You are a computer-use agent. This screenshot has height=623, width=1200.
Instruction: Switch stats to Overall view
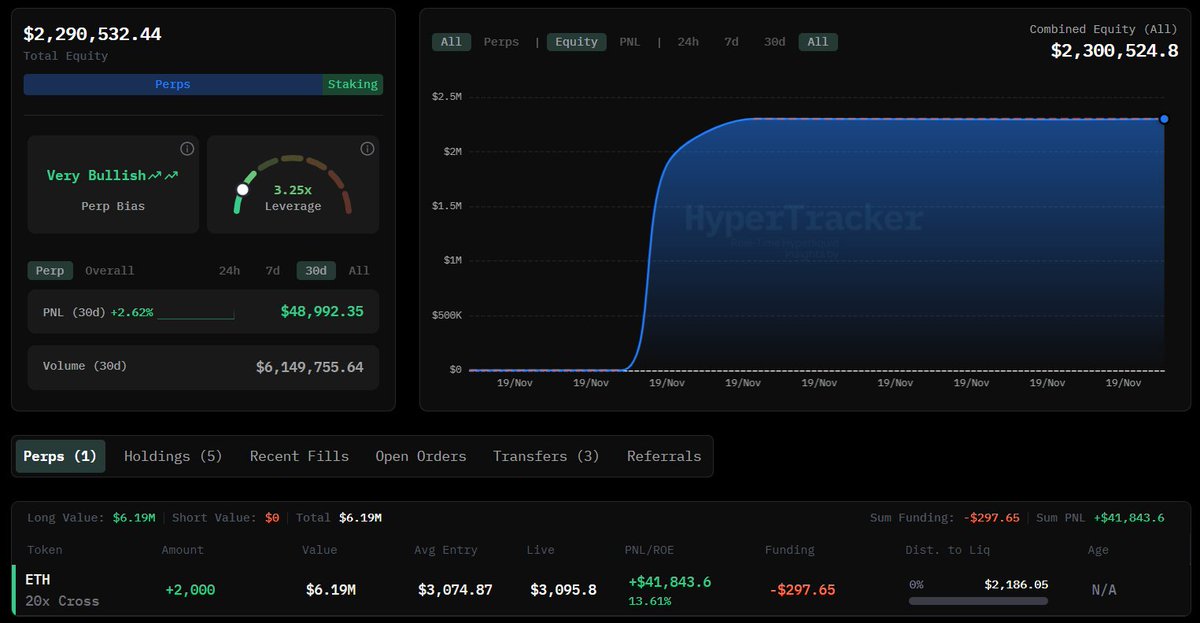coord(109,270)
